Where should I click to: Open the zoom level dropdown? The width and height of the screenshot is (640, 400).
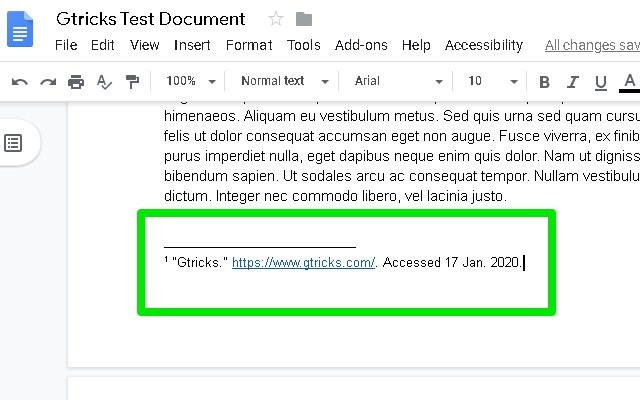(191, 81)
